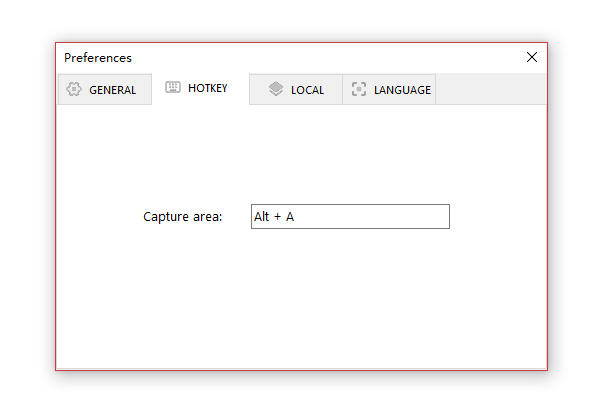
Task: Open the LOCAL tab
Action: pyautogui.click(x=296, y=90)
